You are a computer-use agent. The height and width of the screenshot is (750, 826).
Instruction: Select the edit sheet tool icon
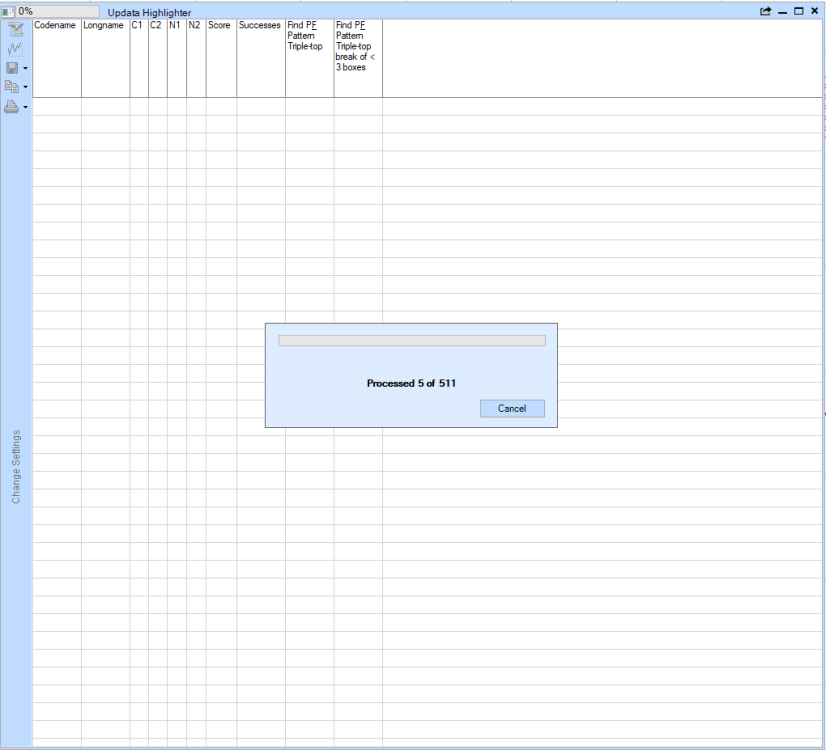pos(15,30)
